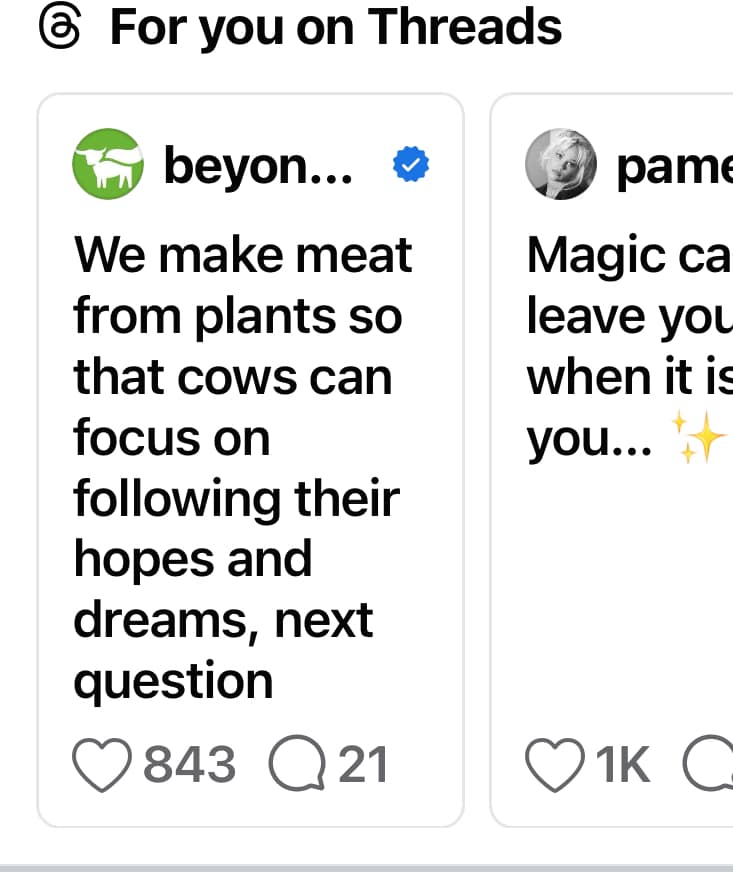Screen dimensions: 733x872
Task: Like the post with 1K likes
Action: click(555, 766)
